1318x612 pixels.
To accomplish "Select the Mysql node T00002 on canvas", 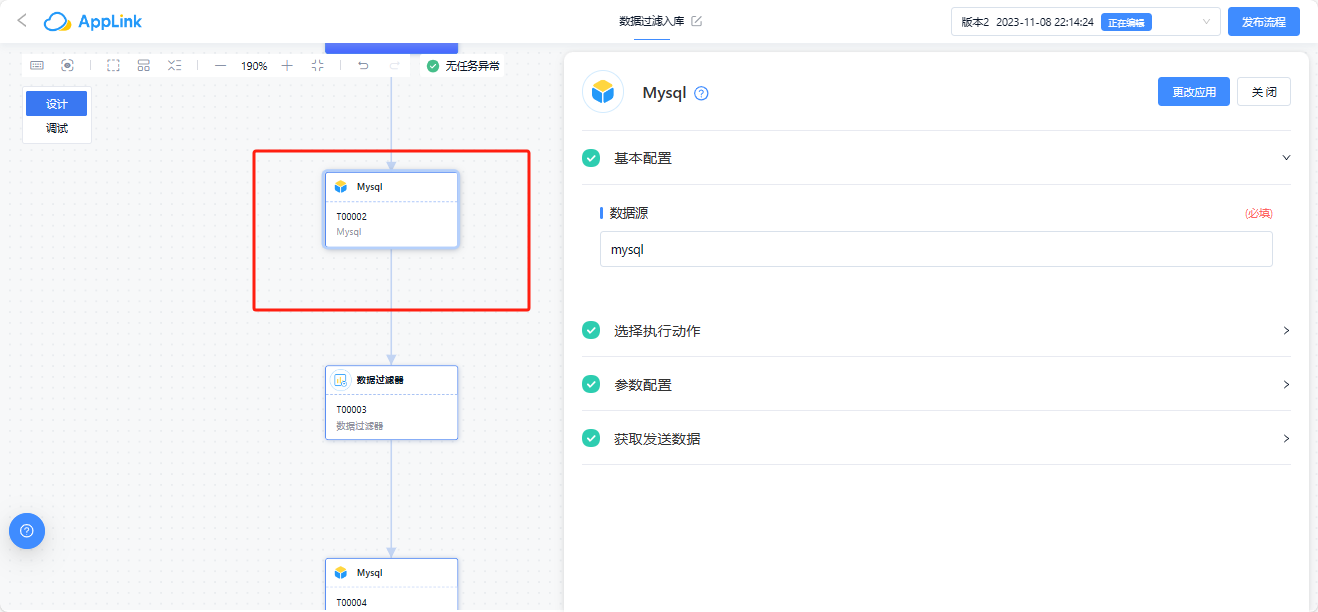I will pos(391,210).
